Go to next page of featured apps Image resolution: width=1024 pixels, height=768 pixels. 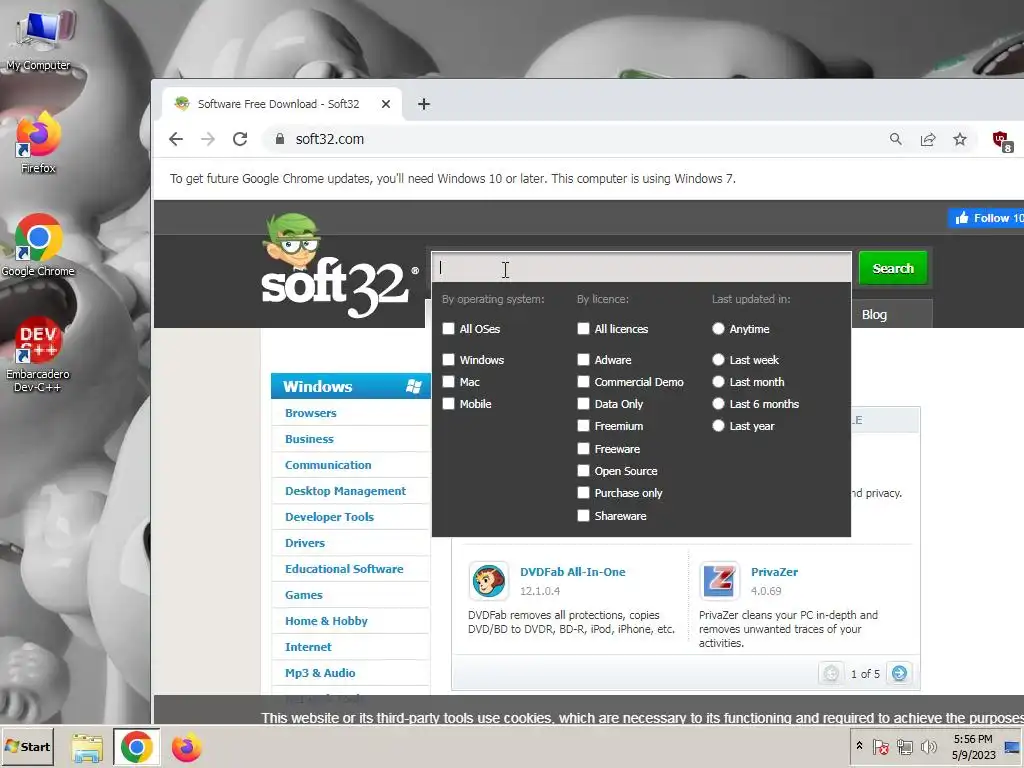point(899,673)
